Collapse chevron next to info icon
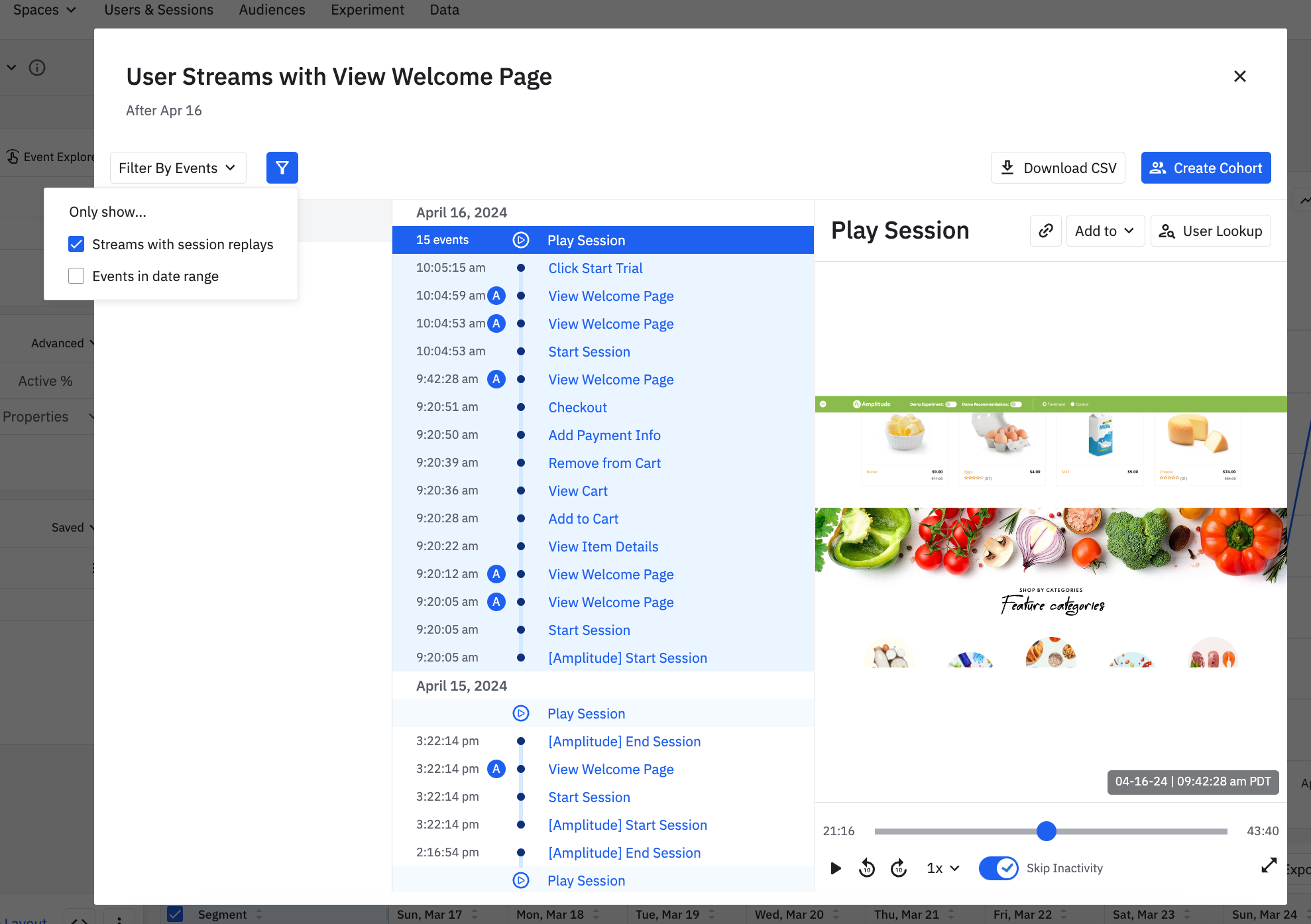The width and height of the screenshot is (1311, 924). point(12,68)
